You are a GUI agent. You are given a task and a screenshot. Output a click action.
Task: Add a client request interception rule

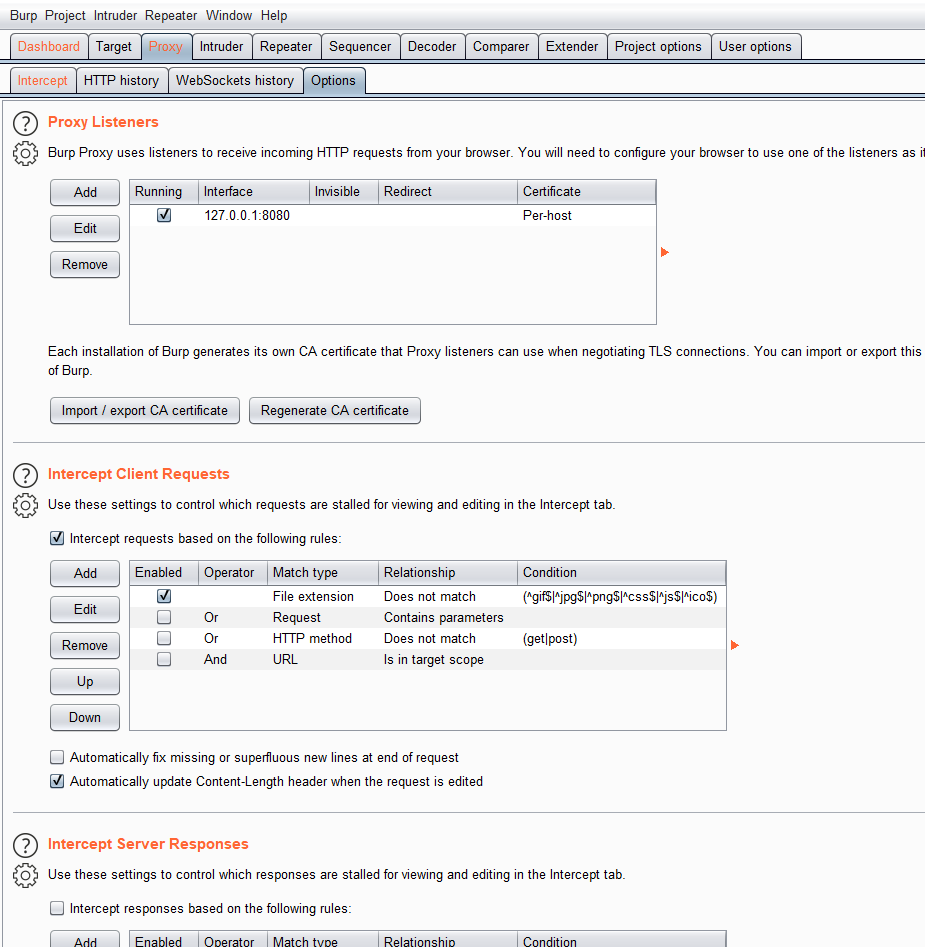pos(85,573)
